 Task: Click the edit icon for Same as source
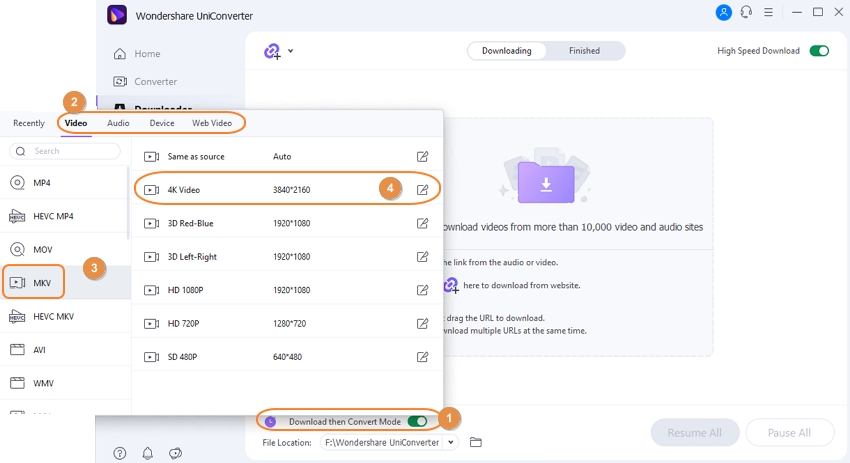point(422,157)
